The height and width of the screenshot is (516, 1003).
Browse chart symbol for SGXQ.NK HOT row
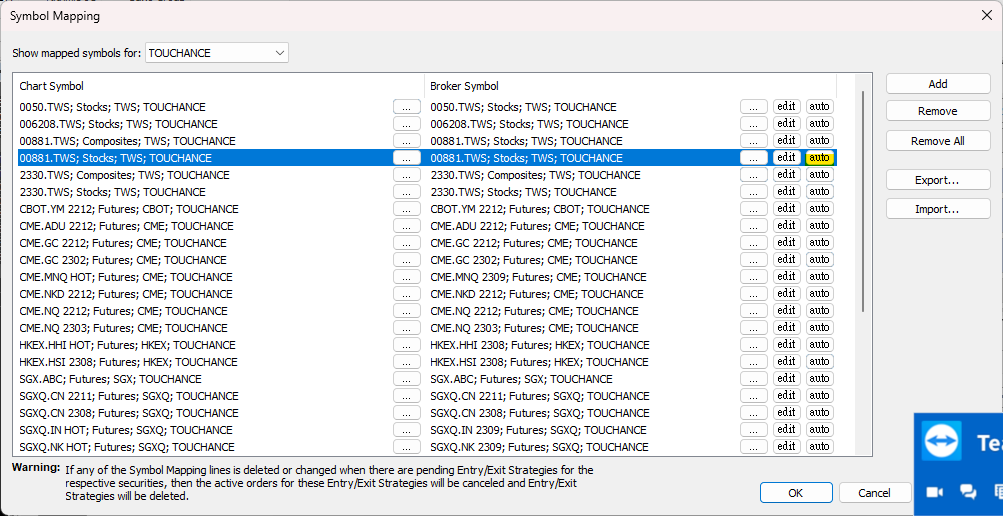coord(407,447)
